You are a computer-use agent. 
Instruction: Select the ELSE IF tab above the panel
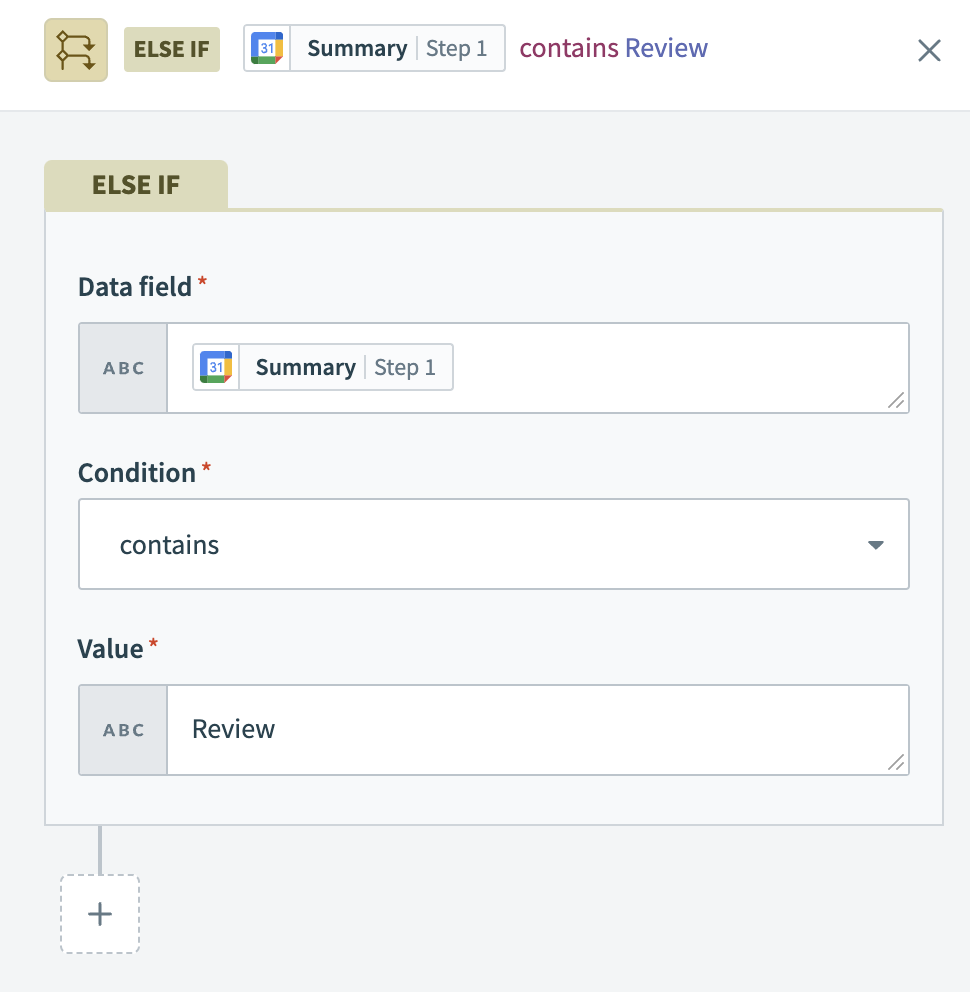click(136, 184)
